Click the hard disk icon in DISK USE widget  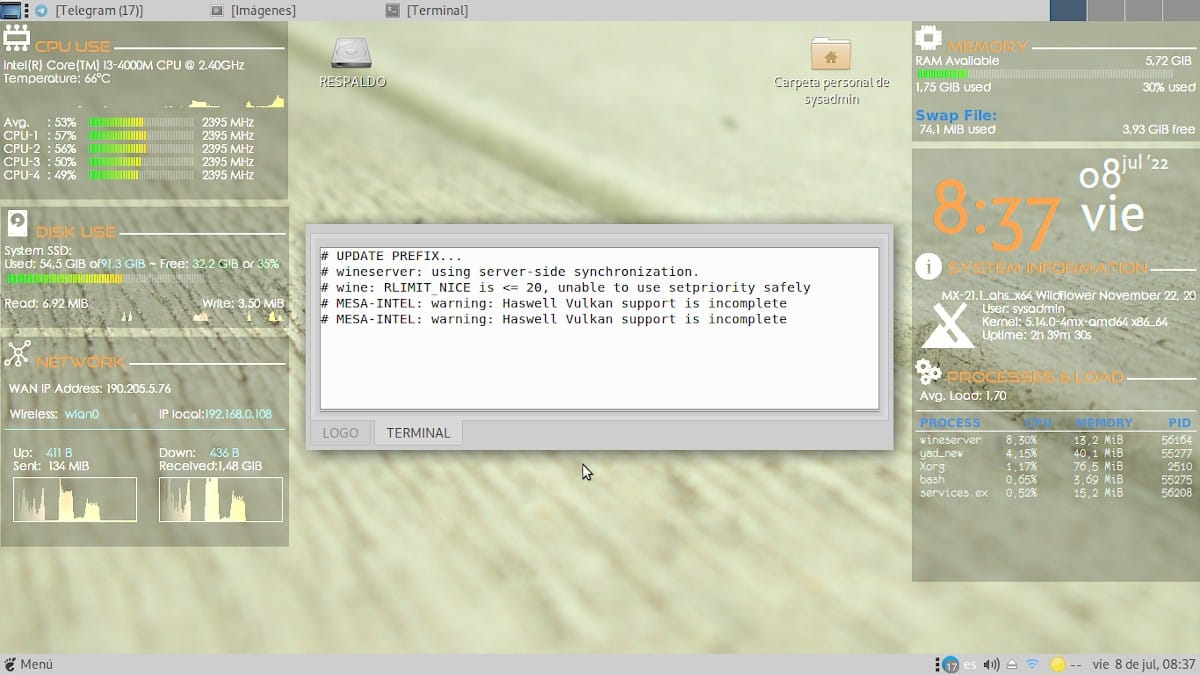click(19, 225)
